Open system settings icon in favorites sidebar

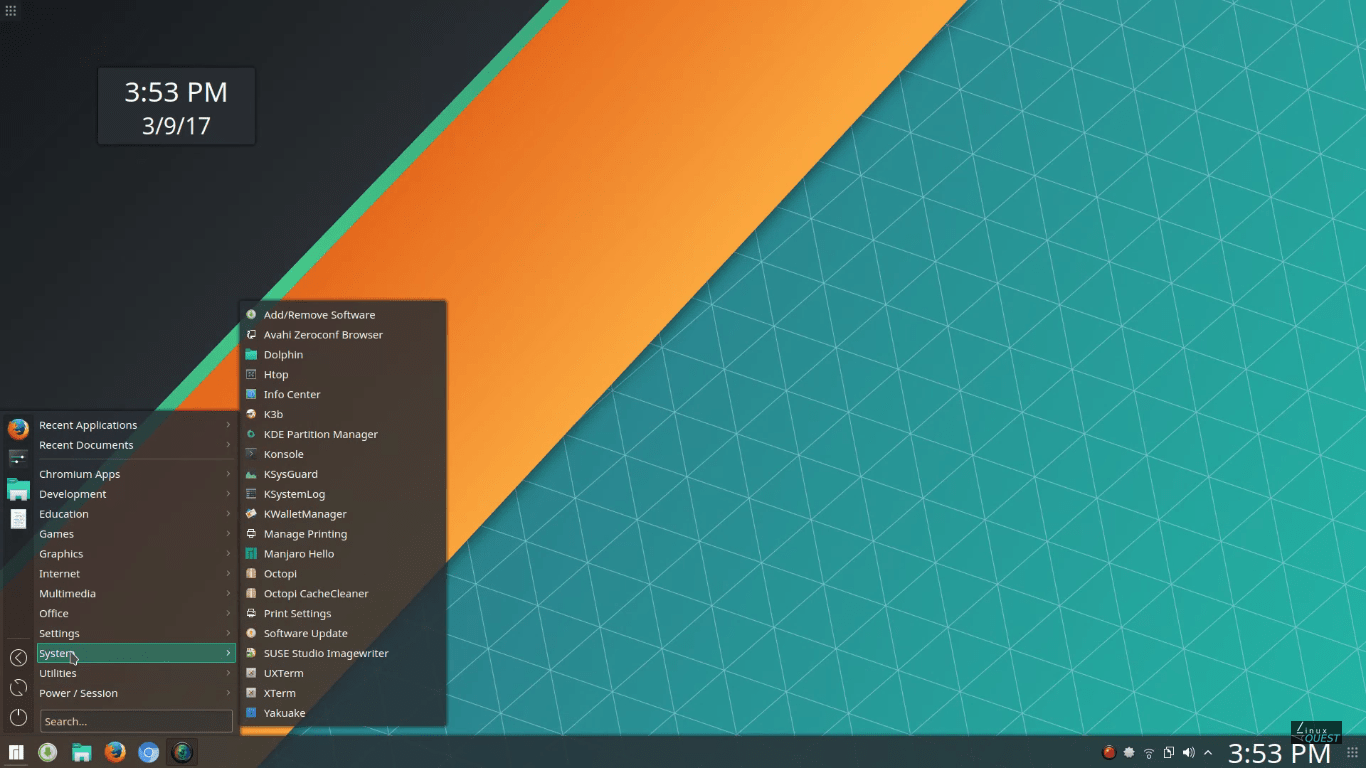click(18, 458)
